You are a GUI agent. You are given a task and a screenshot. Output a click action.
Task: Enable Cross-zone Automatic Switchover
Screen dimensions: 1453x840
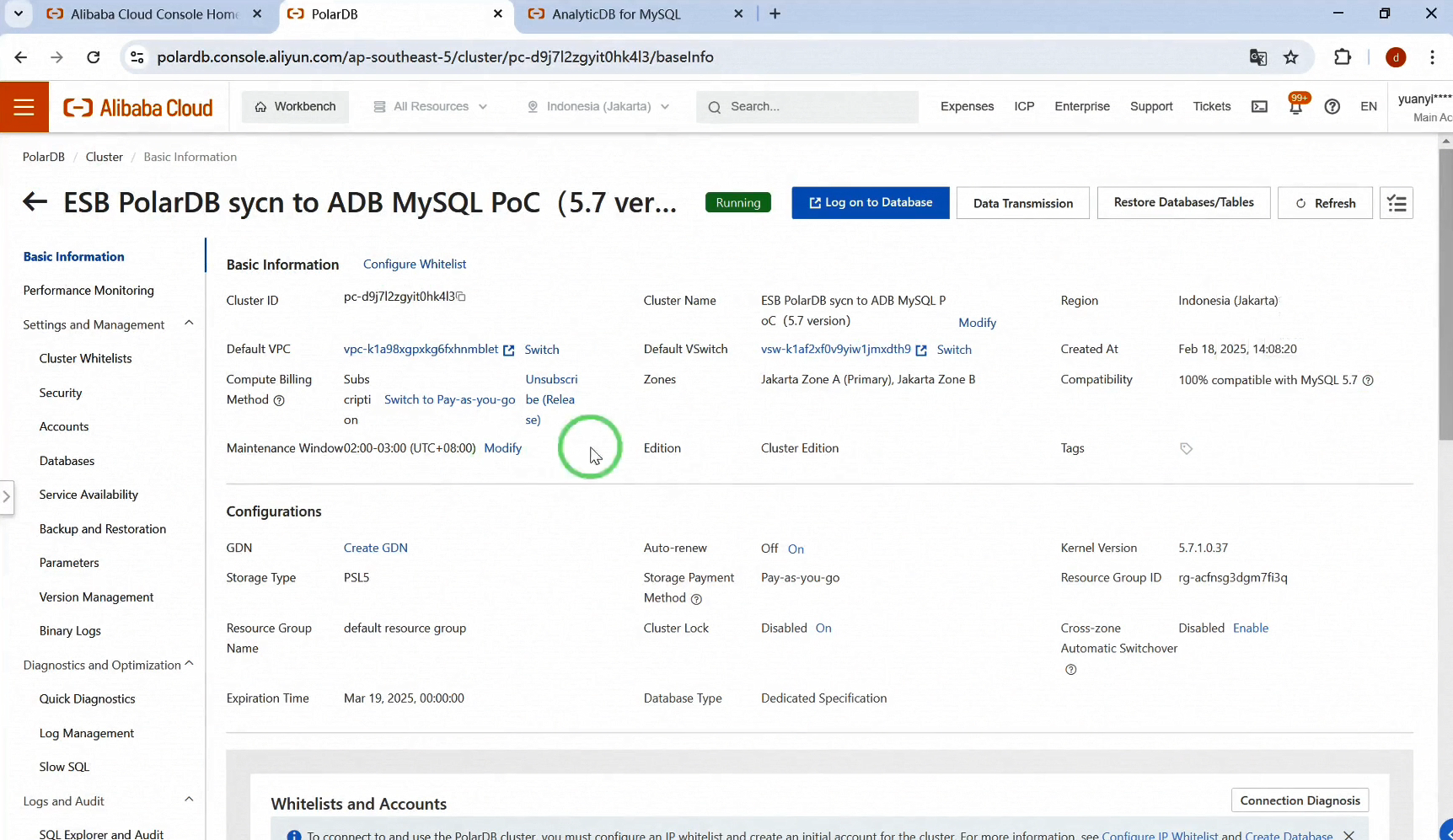pyautogui.click(x=1250, y=629)
